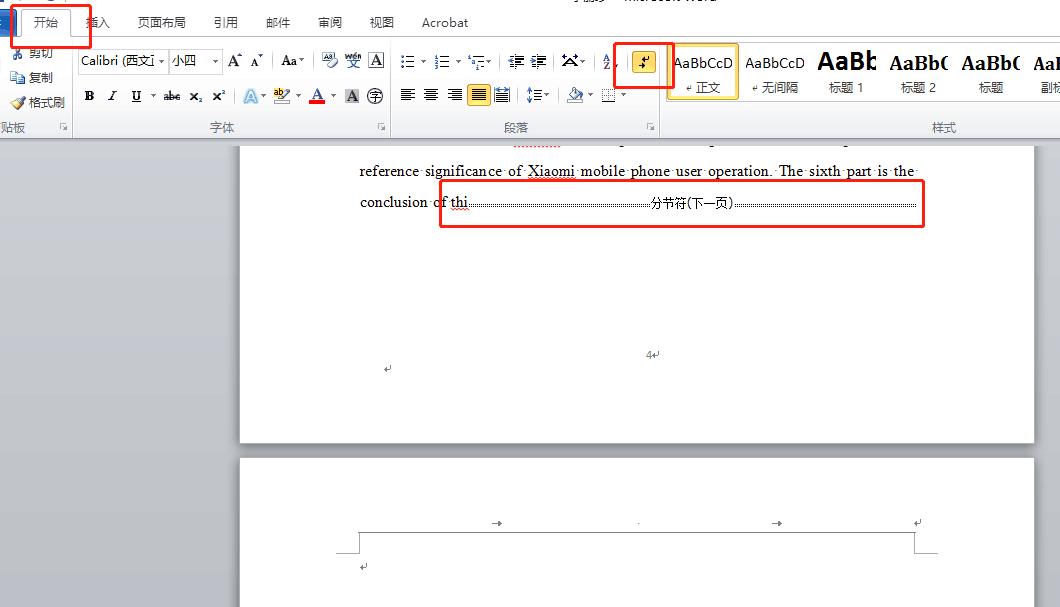
Task: Toggle the show paragraph marks button
Action: [644, 62]
